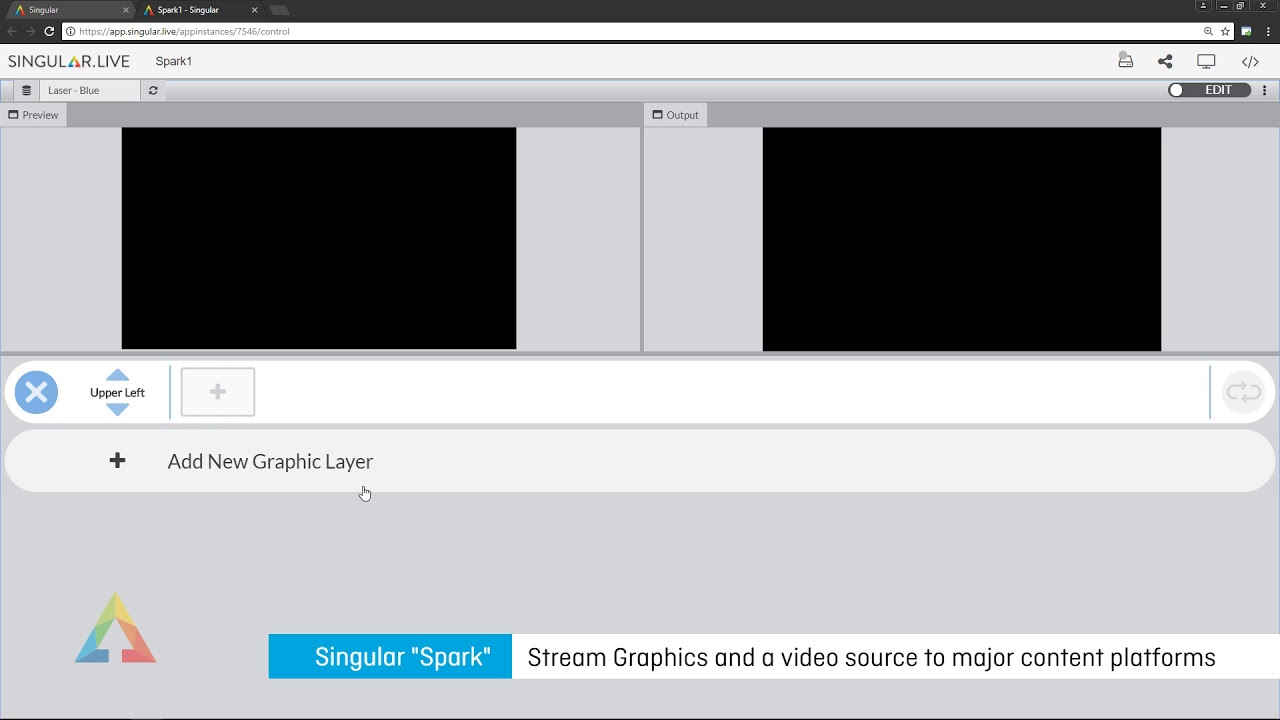Toggle the loop icon on Upper Left layer
This screenshot has width=1280, height=720.
pos(1244,392)
